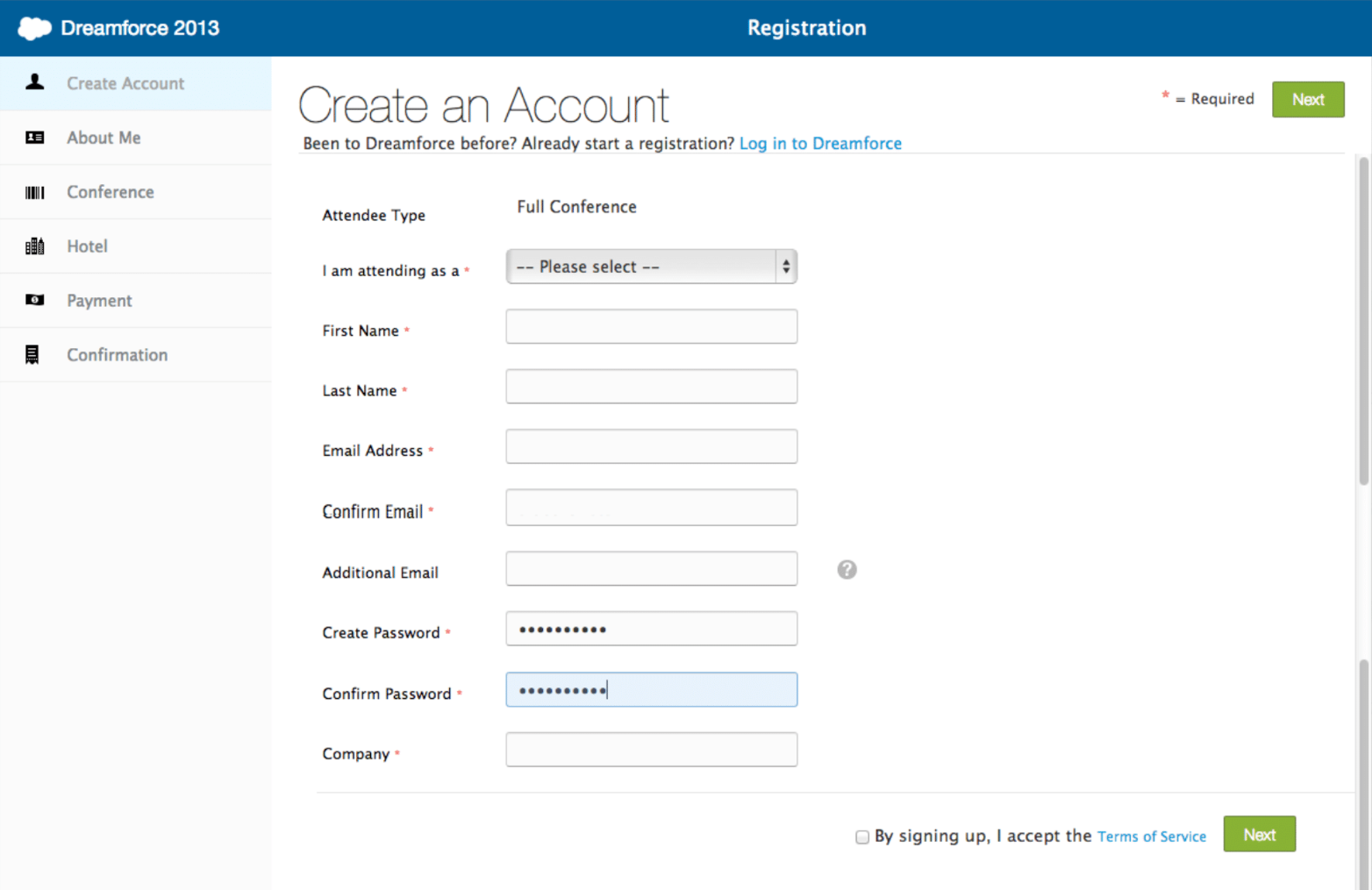
Task: Click the 'Confirm Email' label
Action: pyautogui.click(x=373, y=511)
